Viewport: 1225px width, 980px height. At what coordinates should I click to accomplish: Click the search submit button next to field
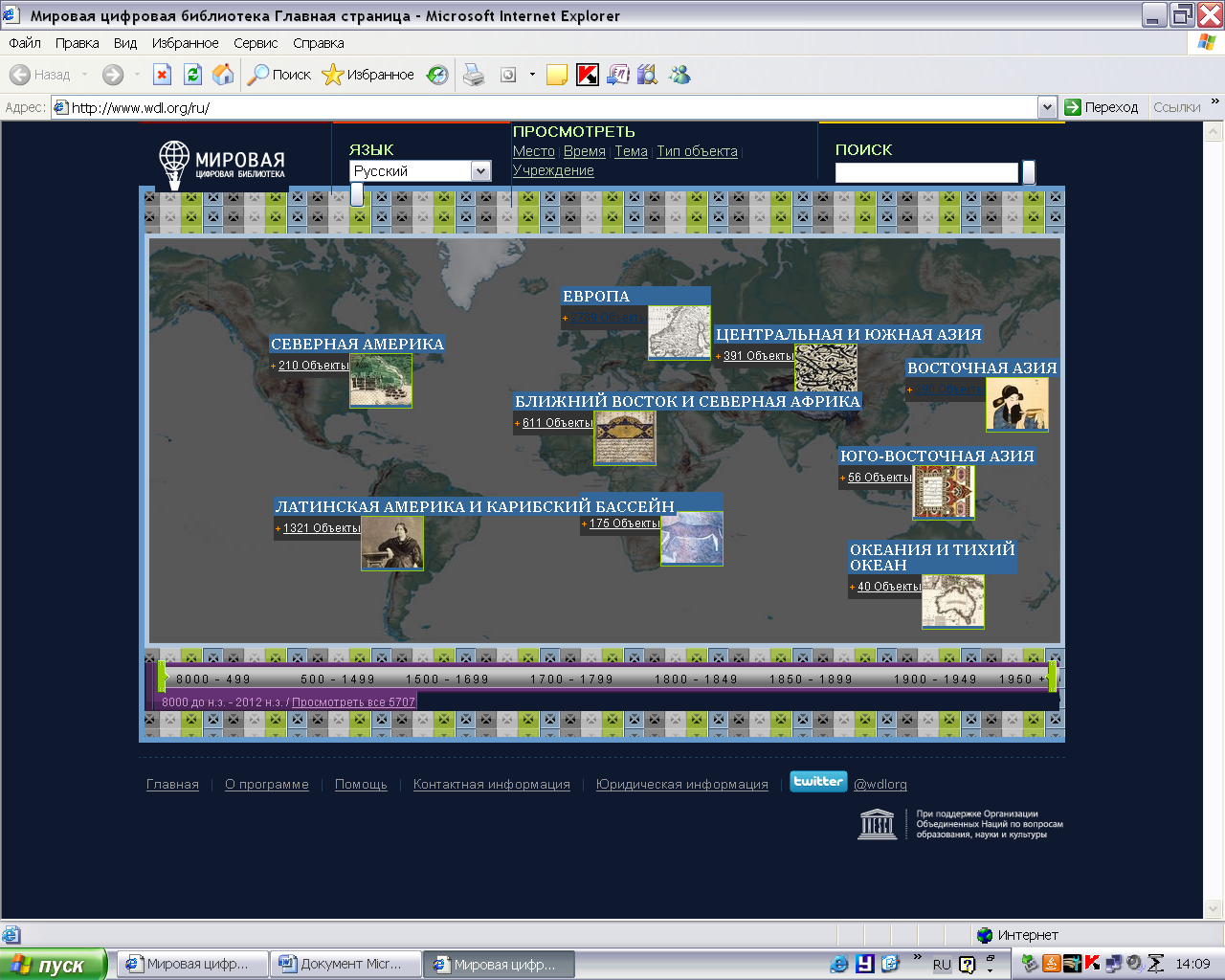coord(1029,172)
